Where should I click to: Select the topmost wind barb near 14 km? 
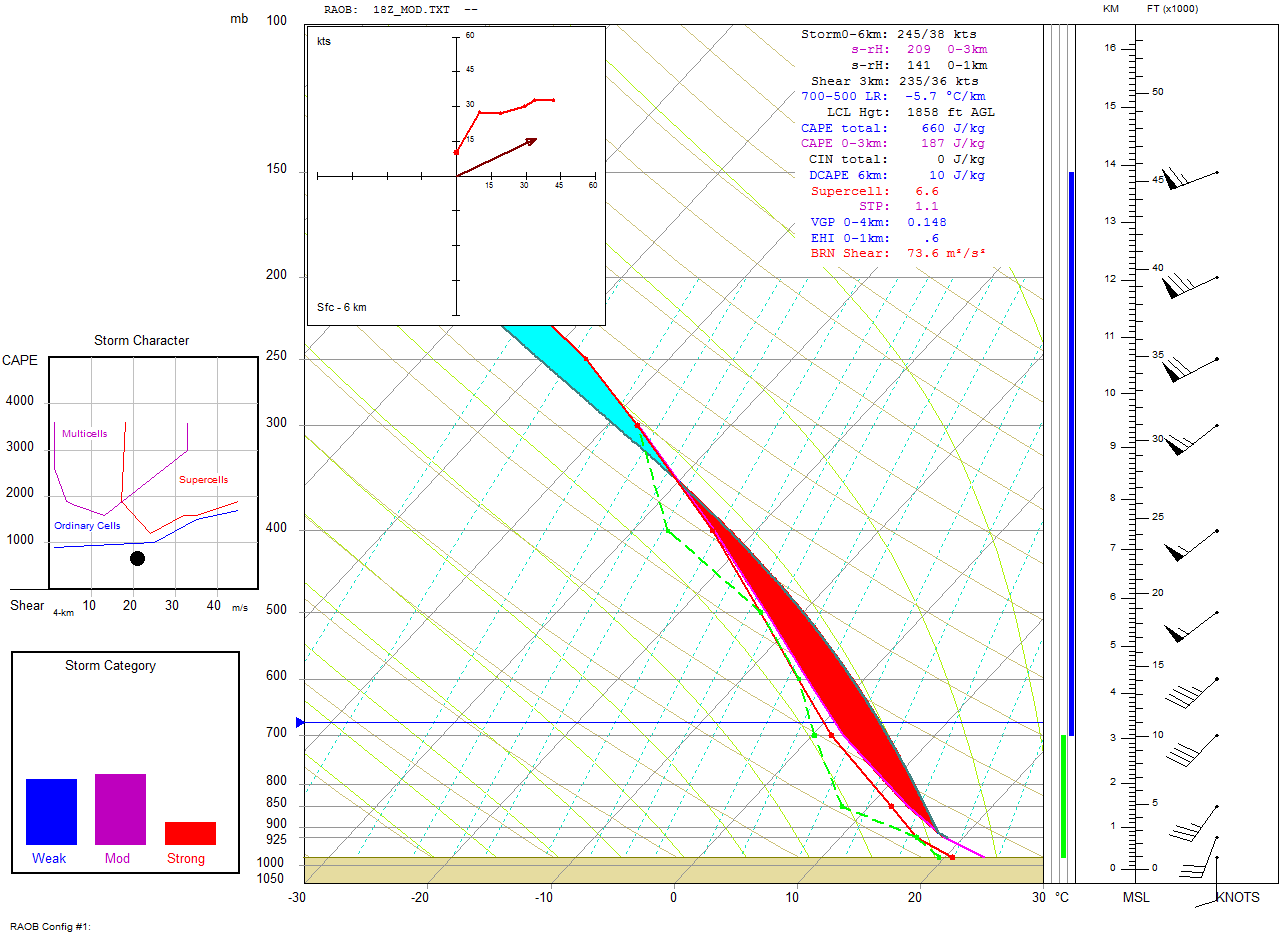click(1189, 179)
